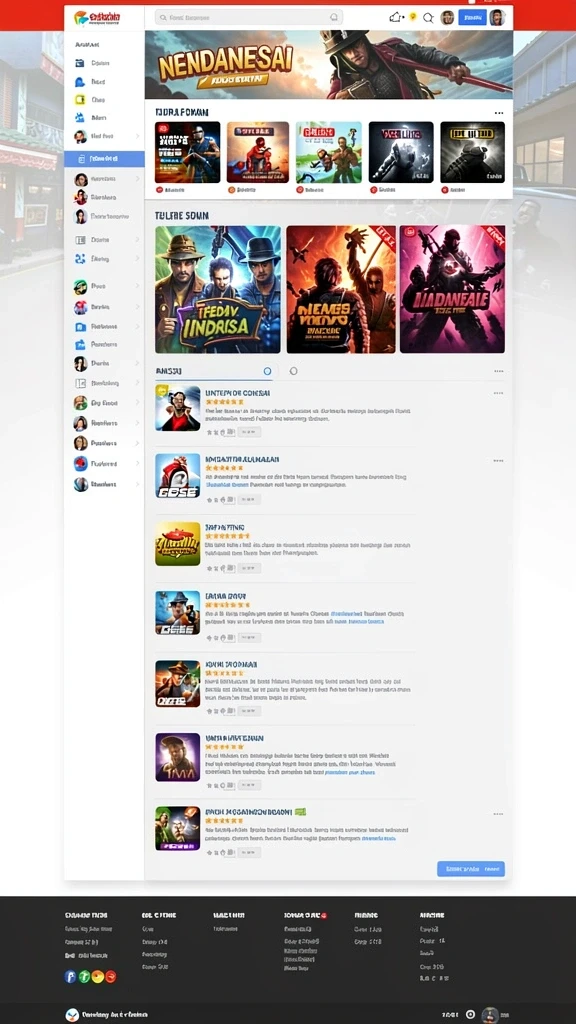Click the star rating of the first list game
Screen dimensions: 576x1024
point(224,402)
